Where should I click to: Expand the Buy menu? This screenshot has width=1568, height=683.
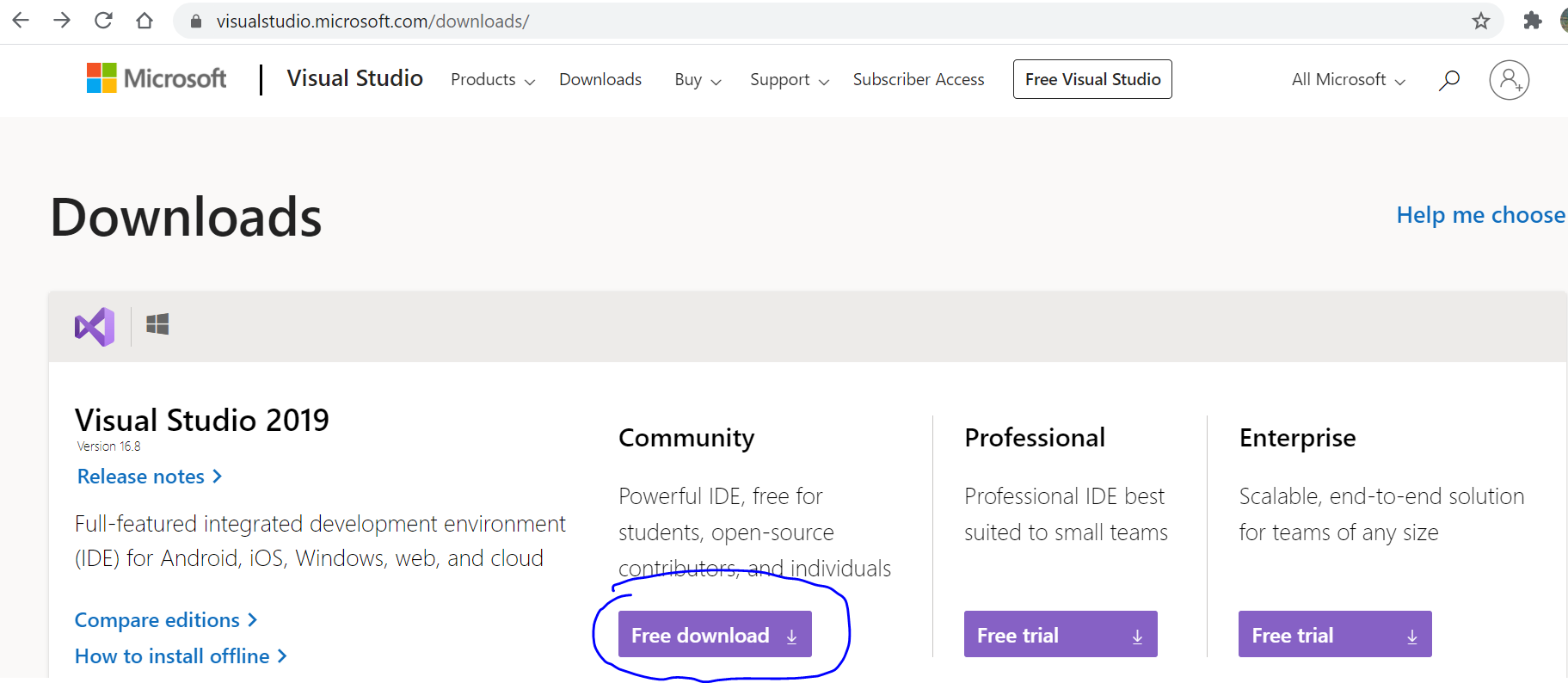(698, 80)
